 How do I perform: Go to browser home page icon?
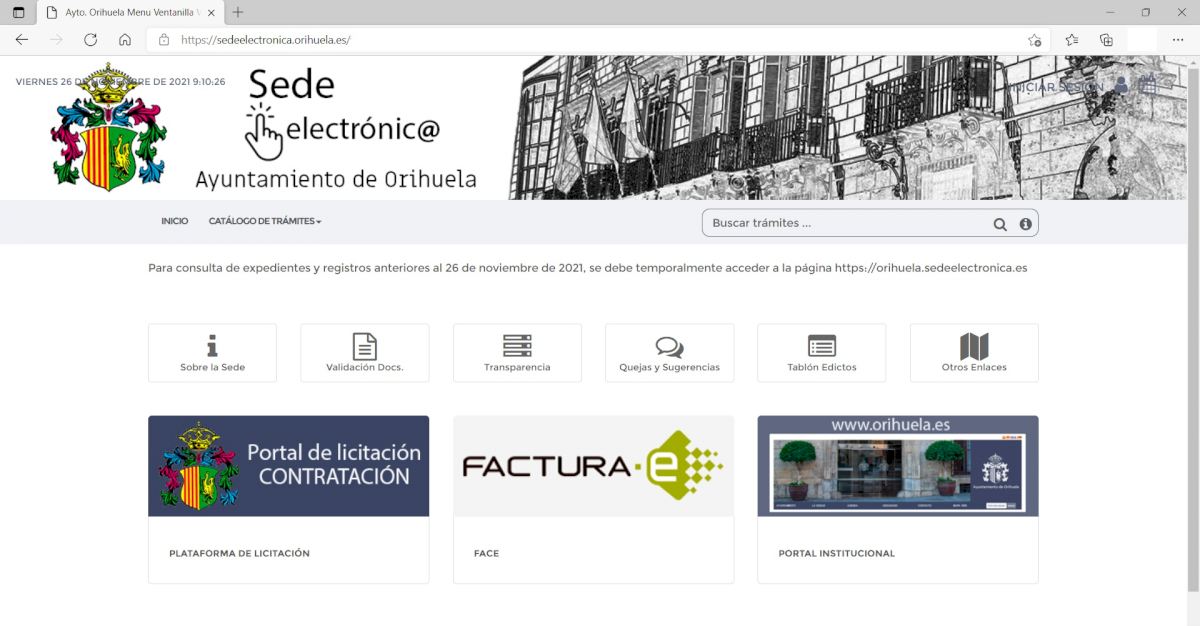pyautogui.click(x=125, y=40)
